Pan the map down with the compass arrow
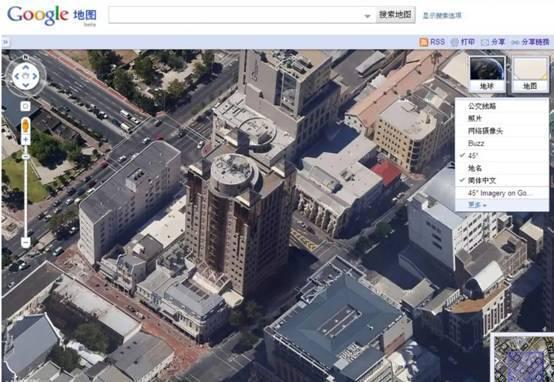This screenshot has height=382, width=554. coord(25,85)
